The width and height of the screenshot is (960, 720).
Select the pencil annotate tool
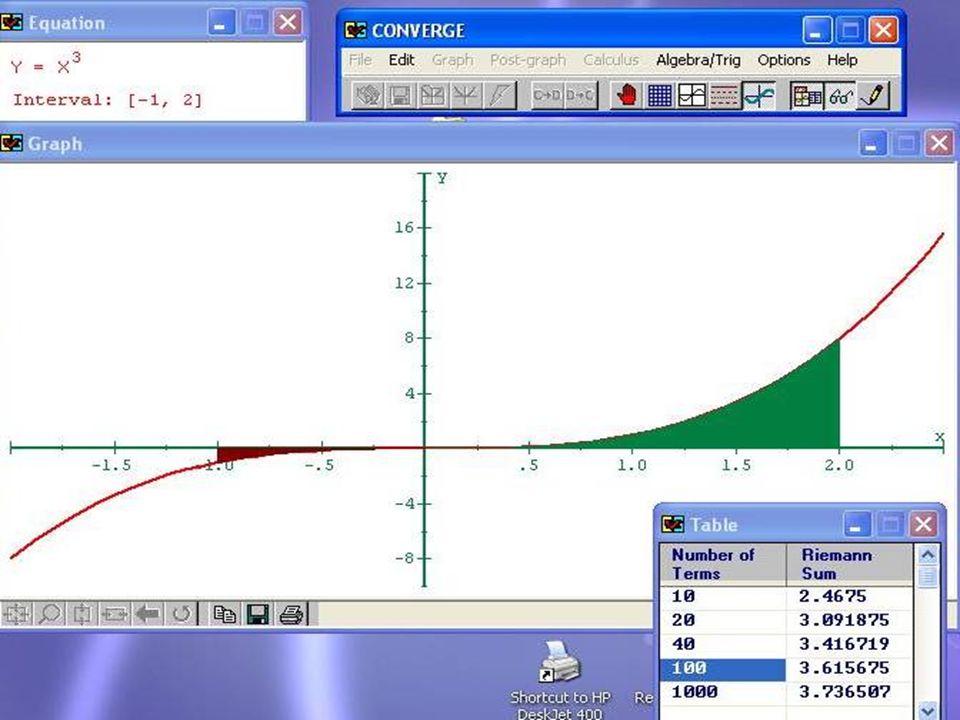click(x=873, y=96)
